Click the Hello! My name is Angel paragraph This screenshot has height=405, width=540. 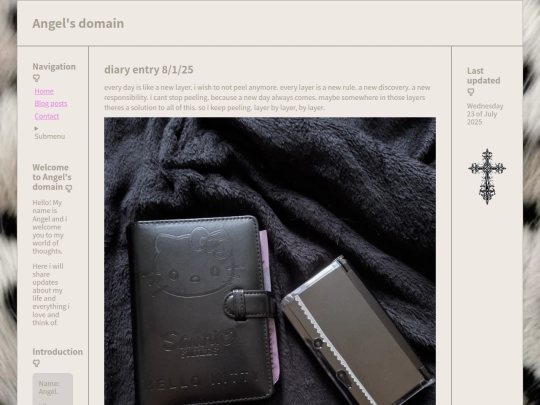coord(50,227)
